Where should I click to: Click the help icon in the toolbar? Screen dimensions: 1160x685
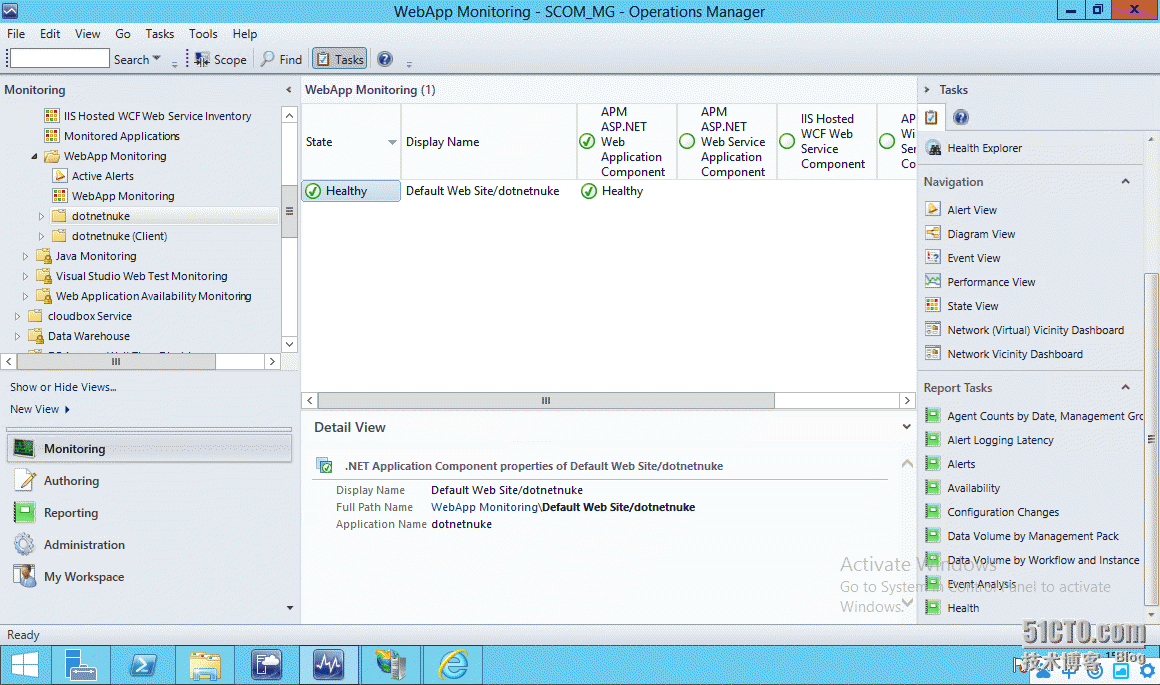click(x=385, y=59)
